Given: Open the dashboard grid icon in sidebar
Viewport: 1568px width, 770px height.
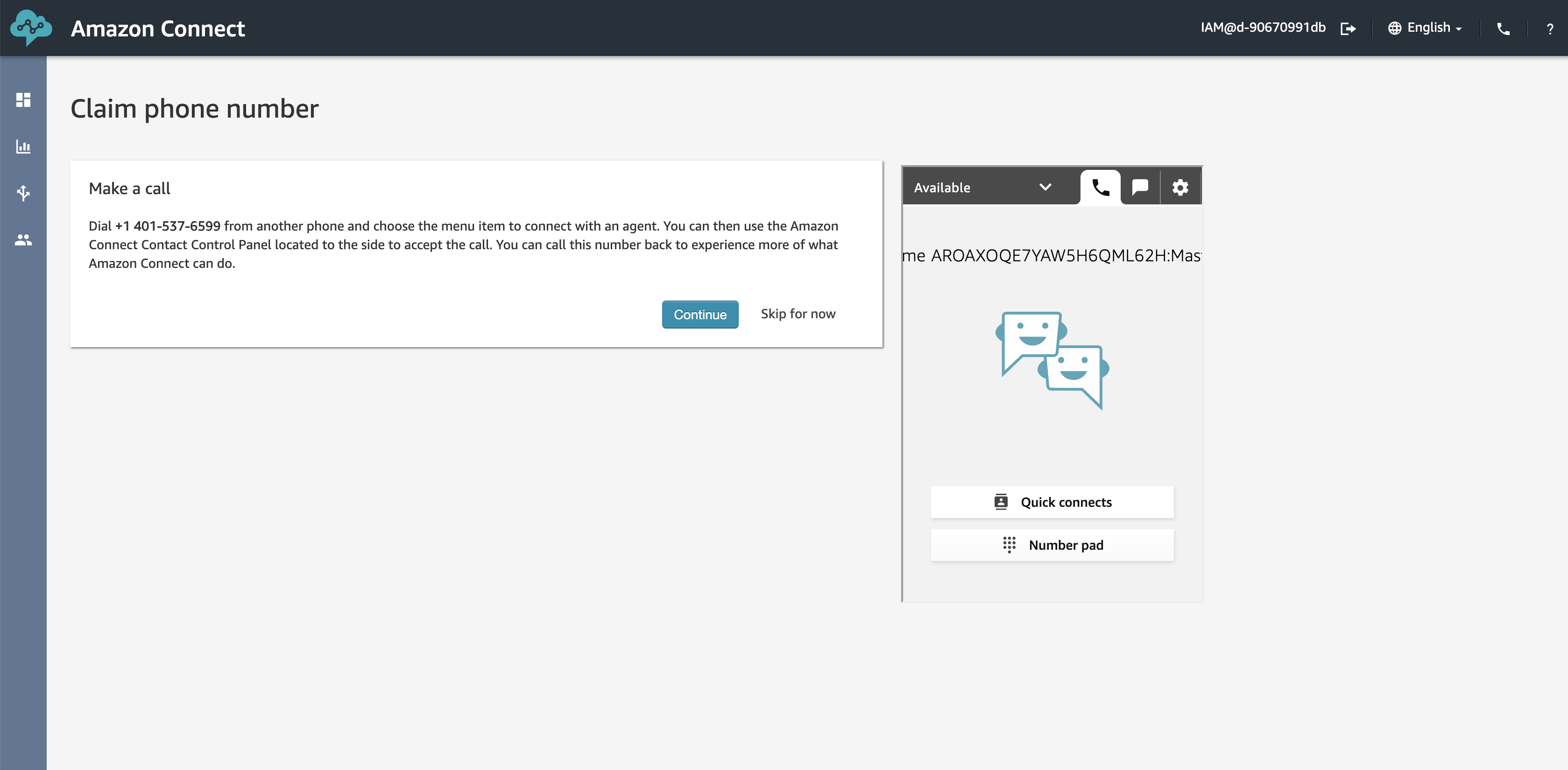Looking at the screenshot, I should 23,100.
